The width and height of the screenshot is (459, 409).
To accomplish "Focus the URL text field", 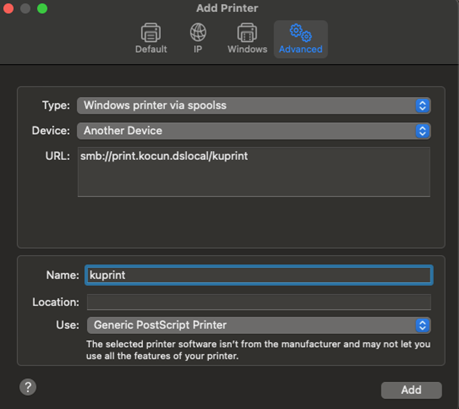I will click(254, 172).
